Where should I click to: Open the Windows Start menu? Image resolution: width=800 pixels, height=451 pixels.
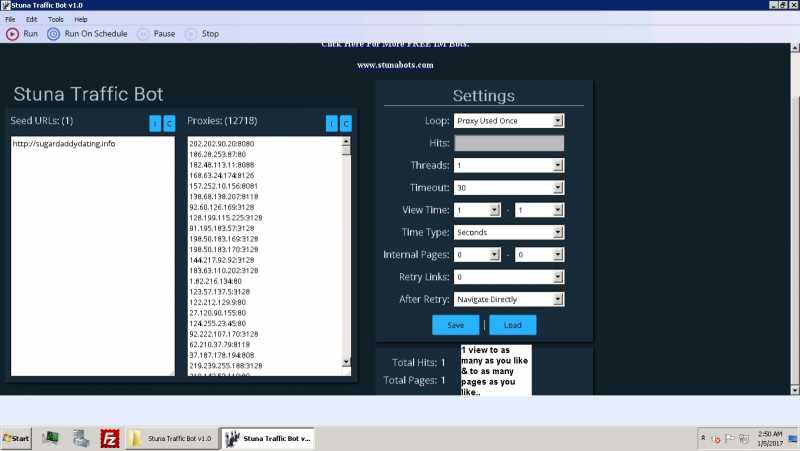16,438
